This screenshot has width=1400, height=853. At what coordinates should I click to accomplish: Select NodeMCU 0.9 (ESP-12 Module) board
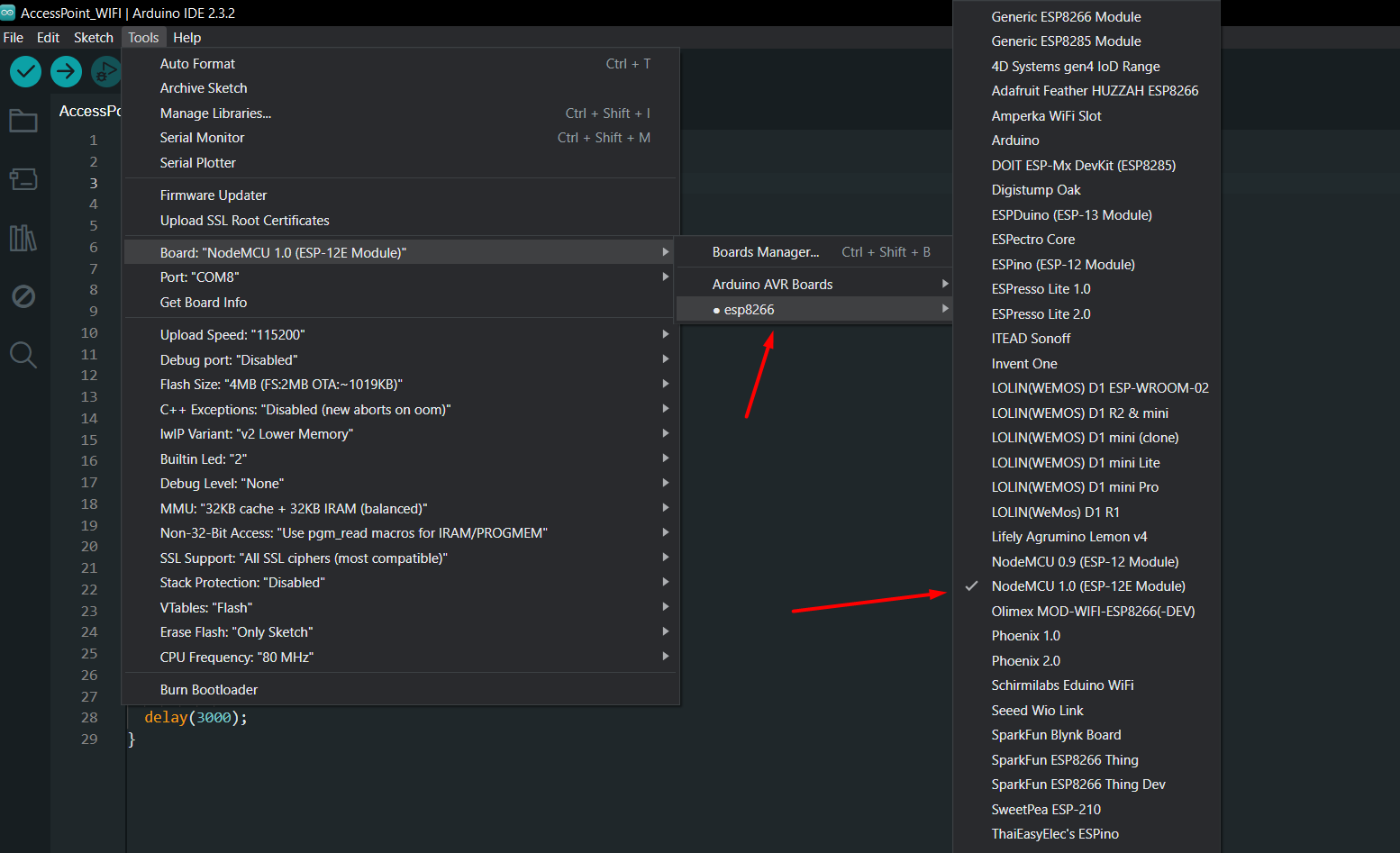(x=1085, y=562)
